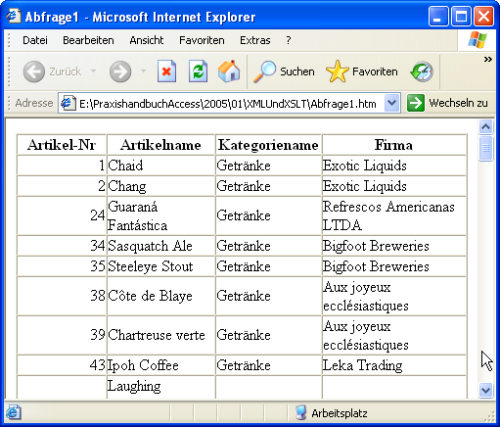The width and height of the screenshot is (500, 427).
Task: Open the Suchen search pane
Action: point(284,71)
